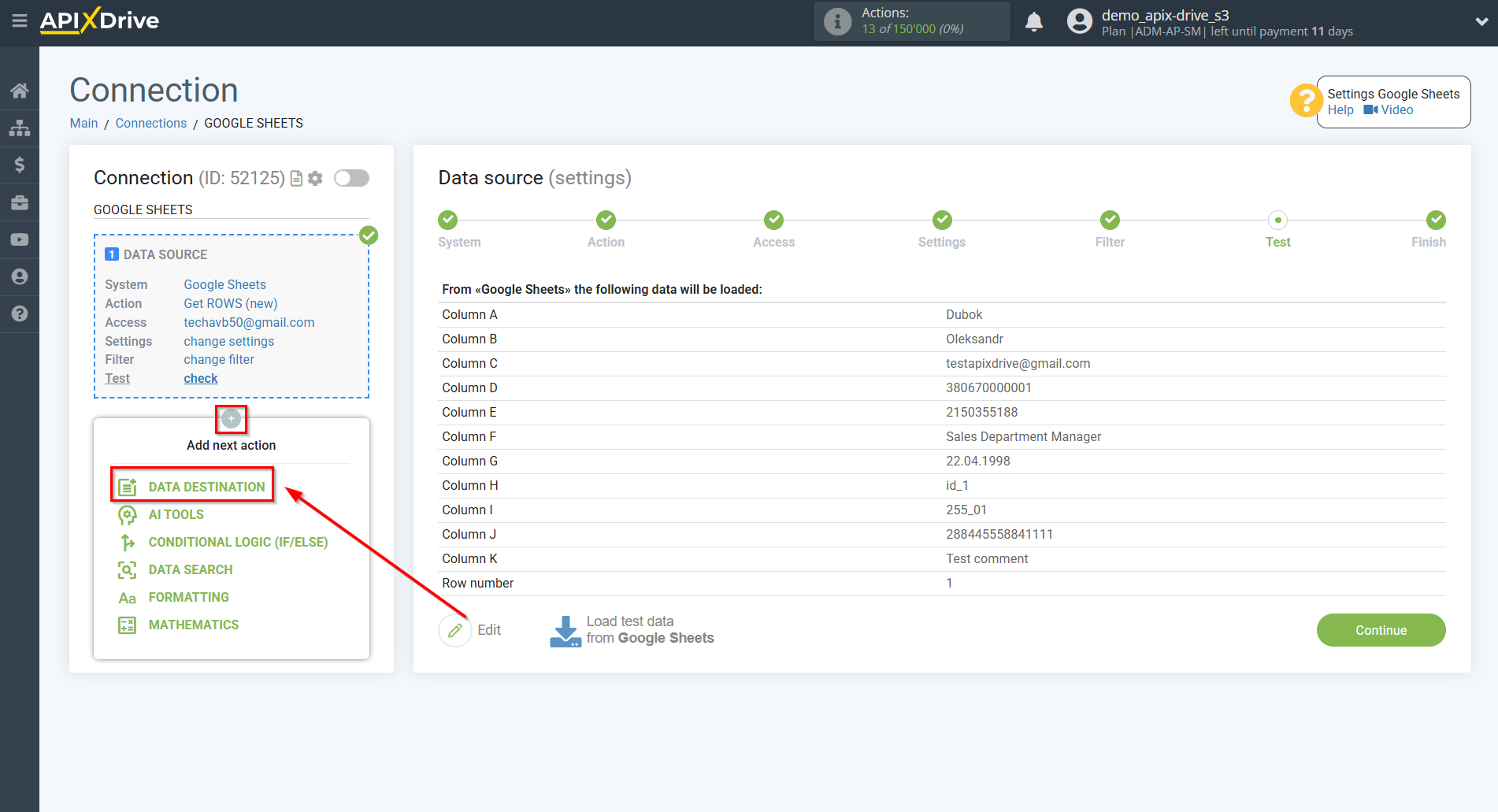Click the AI Tools head icon
This screenshot has height=812, width=1498.
[x=127, y=515]
